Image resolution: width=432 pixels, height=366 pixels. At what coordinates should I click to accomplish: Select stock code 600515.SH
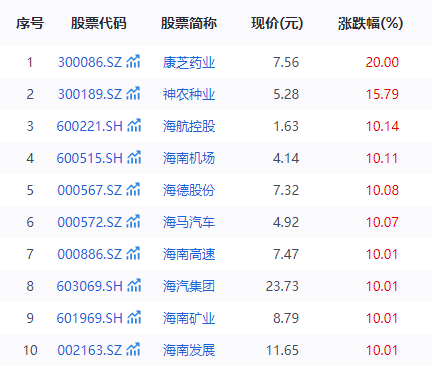[x=90, y=158]
